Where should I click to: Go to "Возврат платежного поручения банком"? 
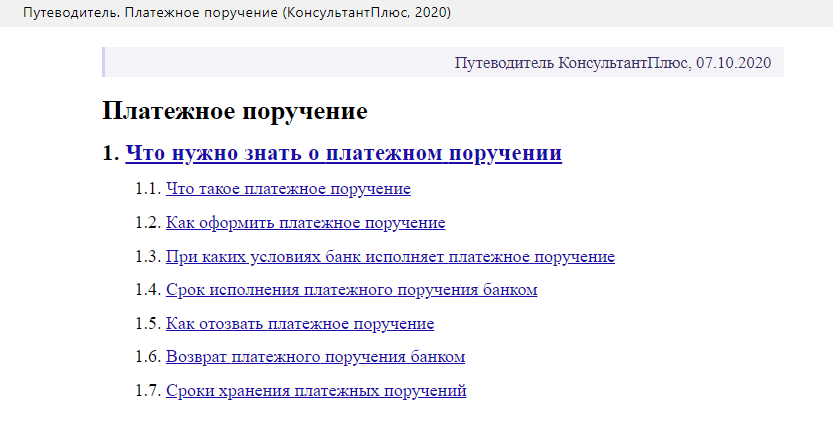click(x=316, y=356)
